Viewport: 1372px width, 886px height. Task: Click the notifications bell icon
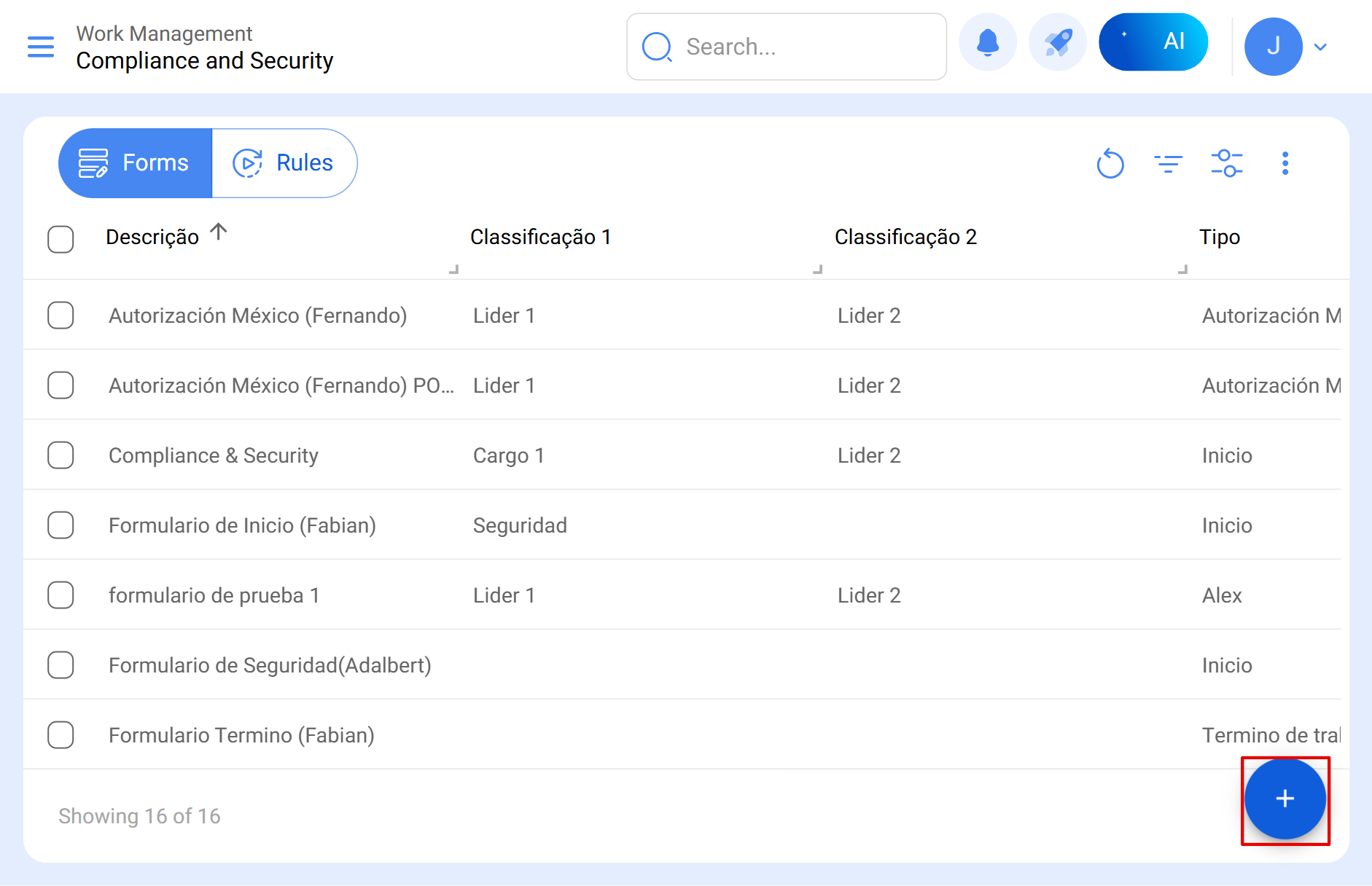tap(987, 43)
